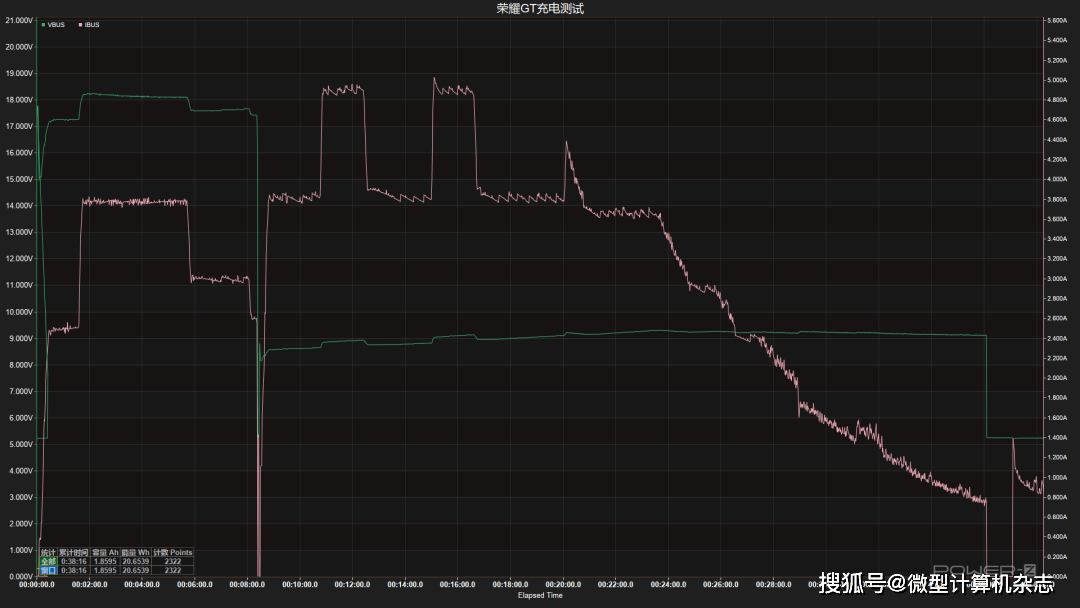Click the 00:10:00.0 time axis label

tap(300, 585)
